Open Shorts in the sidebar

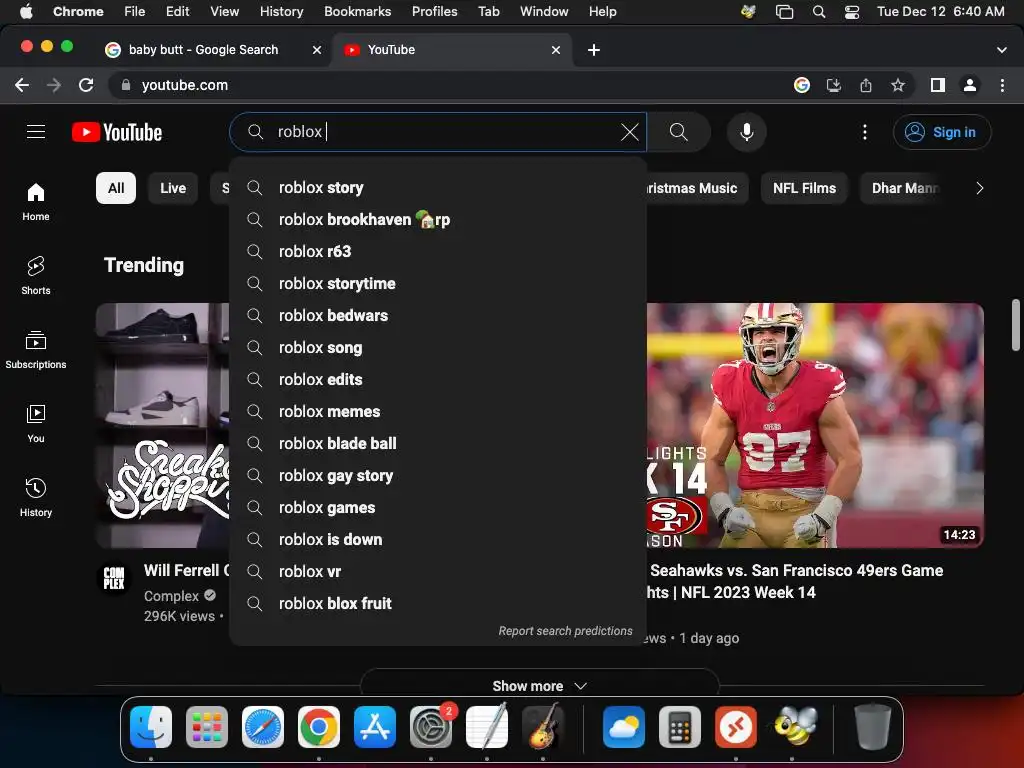36,276
